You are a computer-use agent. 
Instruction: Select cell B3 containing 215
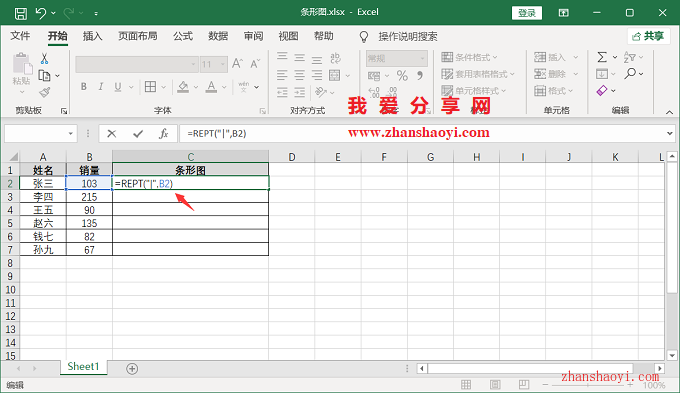pos(89,197)
